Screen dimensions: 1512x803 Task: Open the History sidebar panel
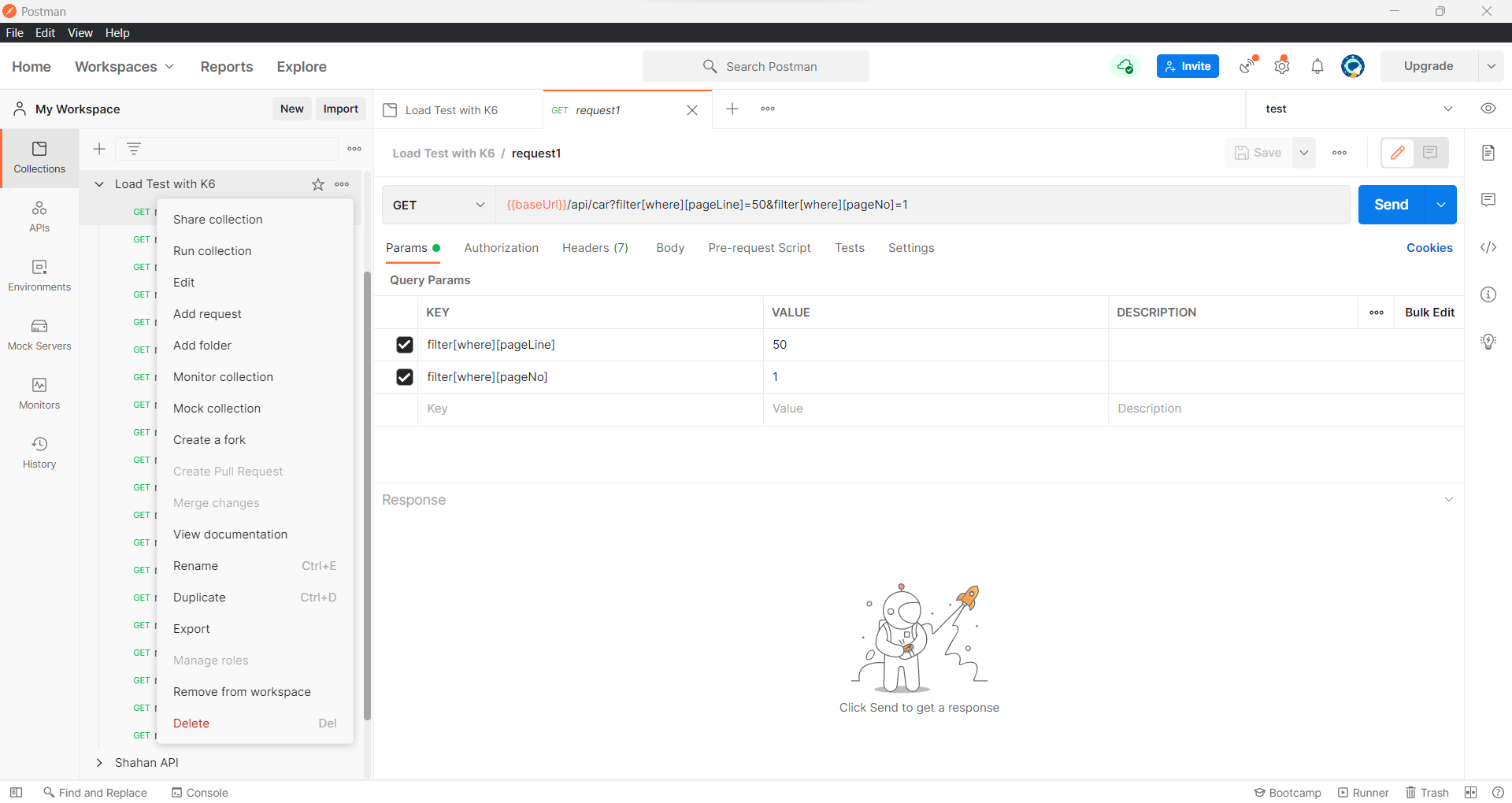(x=39, y=453)
